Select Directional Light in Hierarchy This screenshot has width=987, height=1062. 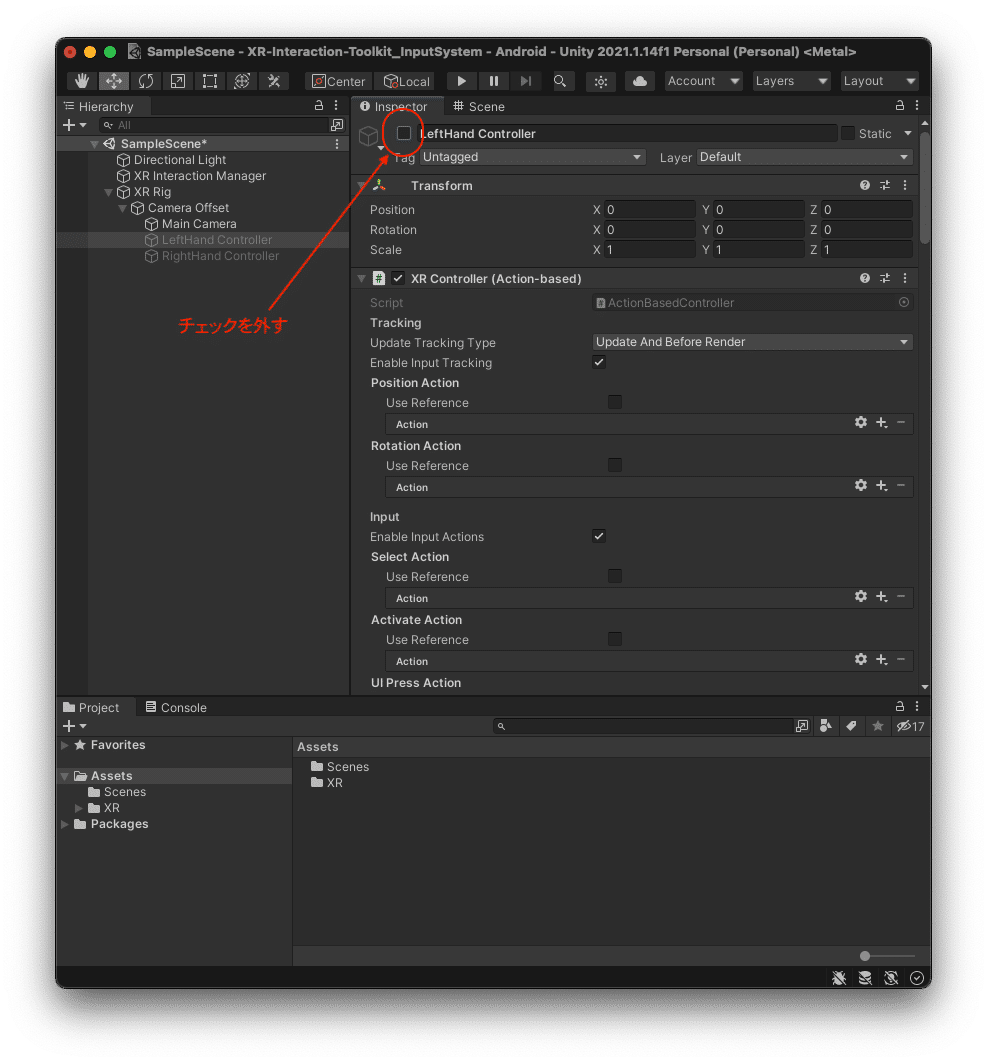[x=180, y=160]
